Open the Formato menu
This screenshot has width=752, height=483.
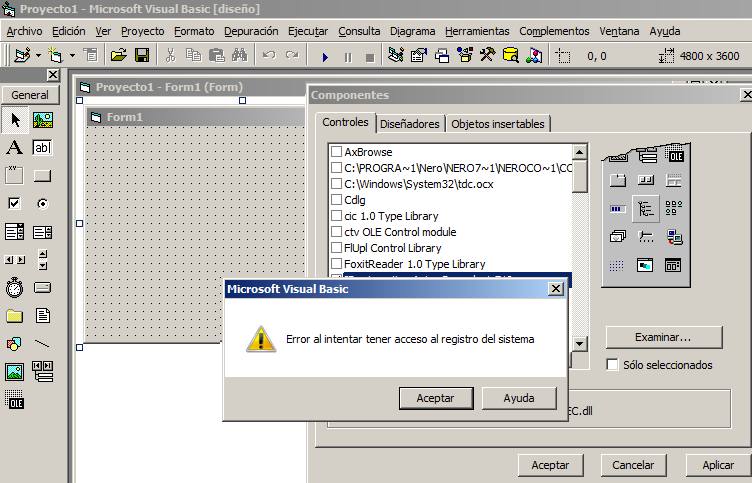coord(194,31)
